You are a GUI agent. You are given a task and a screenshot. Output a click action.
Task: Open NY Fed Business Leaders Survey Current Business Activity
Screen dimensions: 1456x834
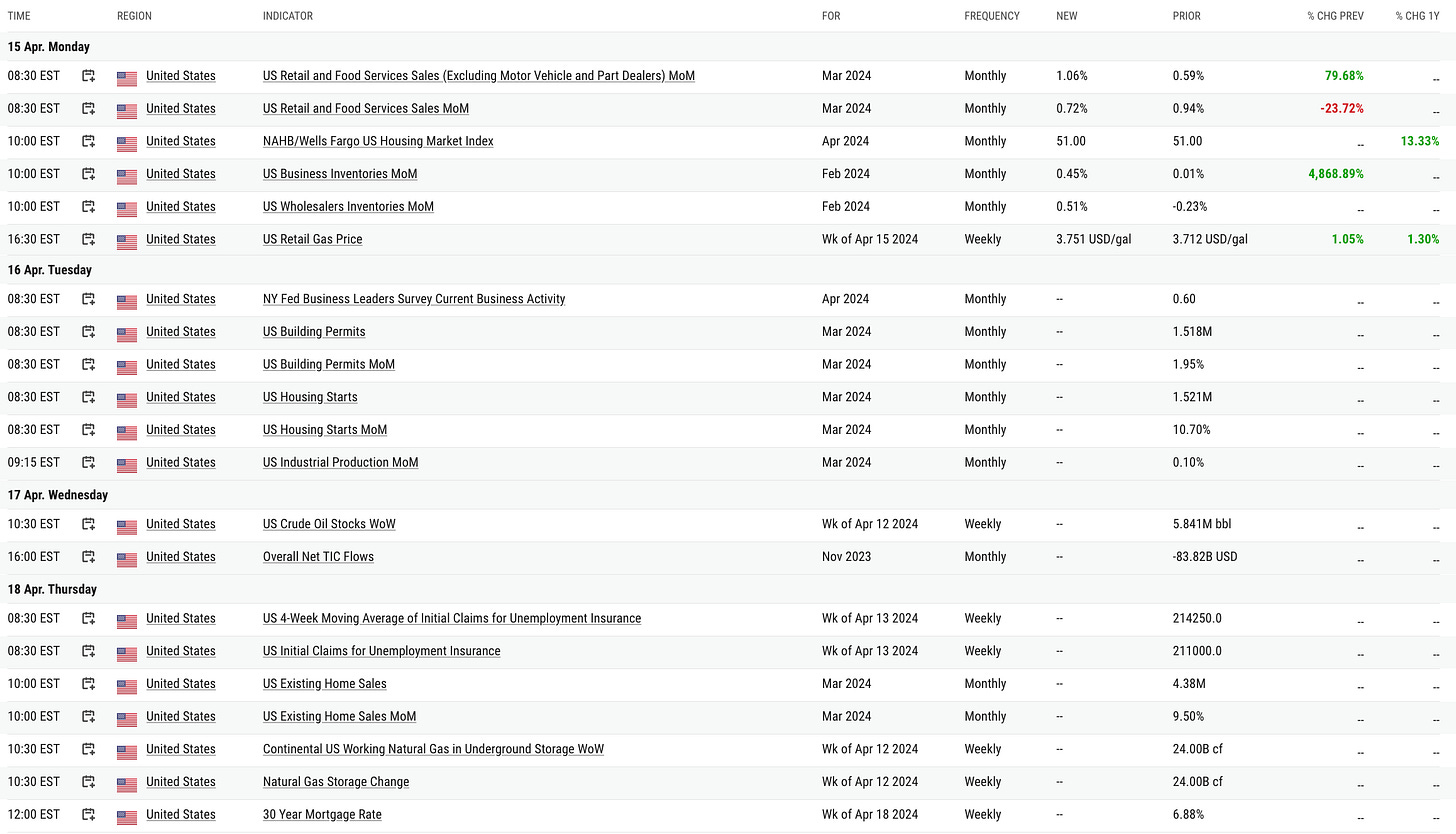414,299
